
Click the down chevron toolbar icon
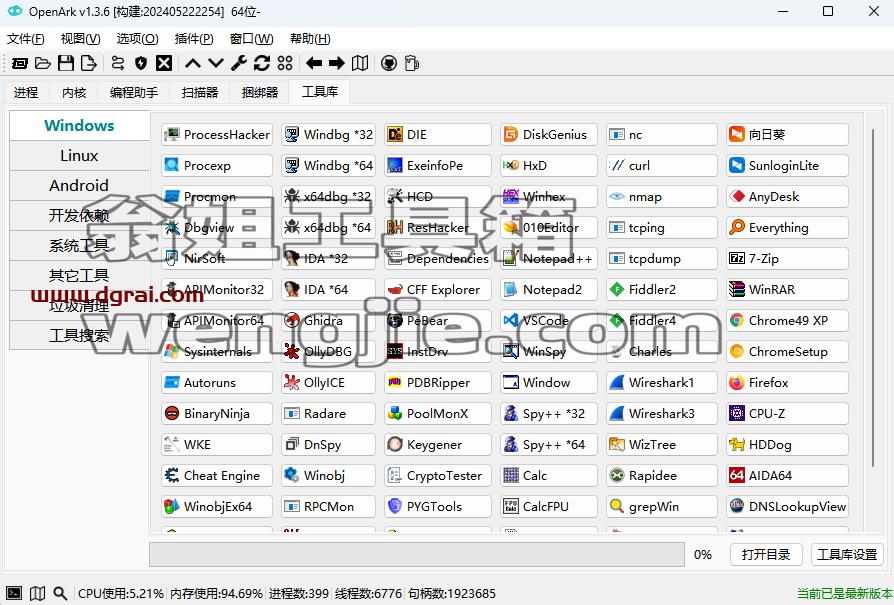pyautogui.click(x=216, y=63)
